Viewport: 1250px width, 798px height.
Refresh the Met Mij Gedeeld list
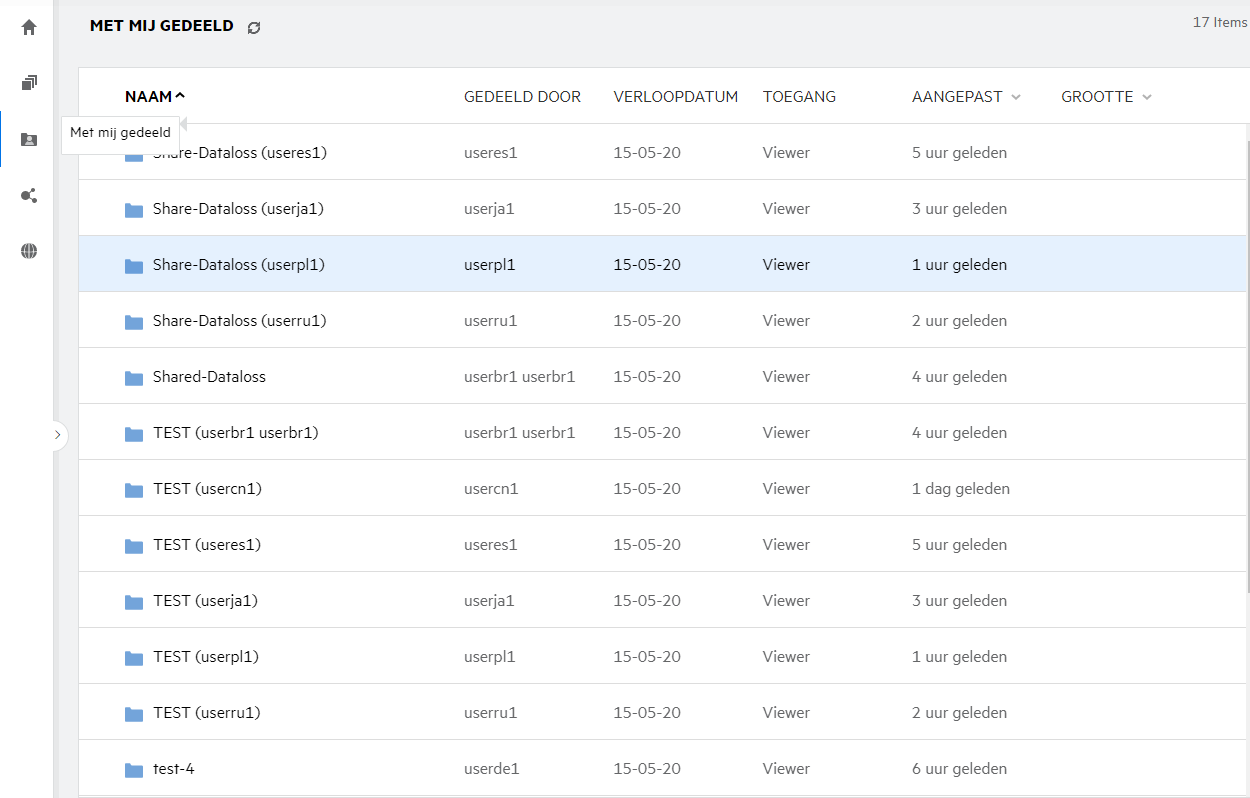pyautogui.click(x=254, y=28)
